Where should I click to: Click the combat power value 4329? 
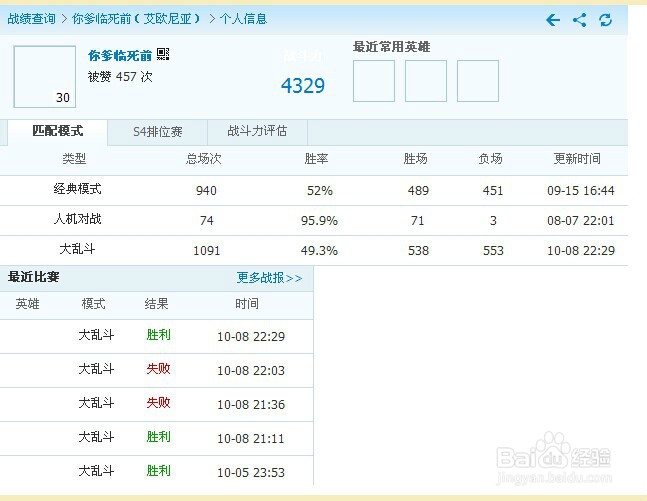[x=303, y=86]
